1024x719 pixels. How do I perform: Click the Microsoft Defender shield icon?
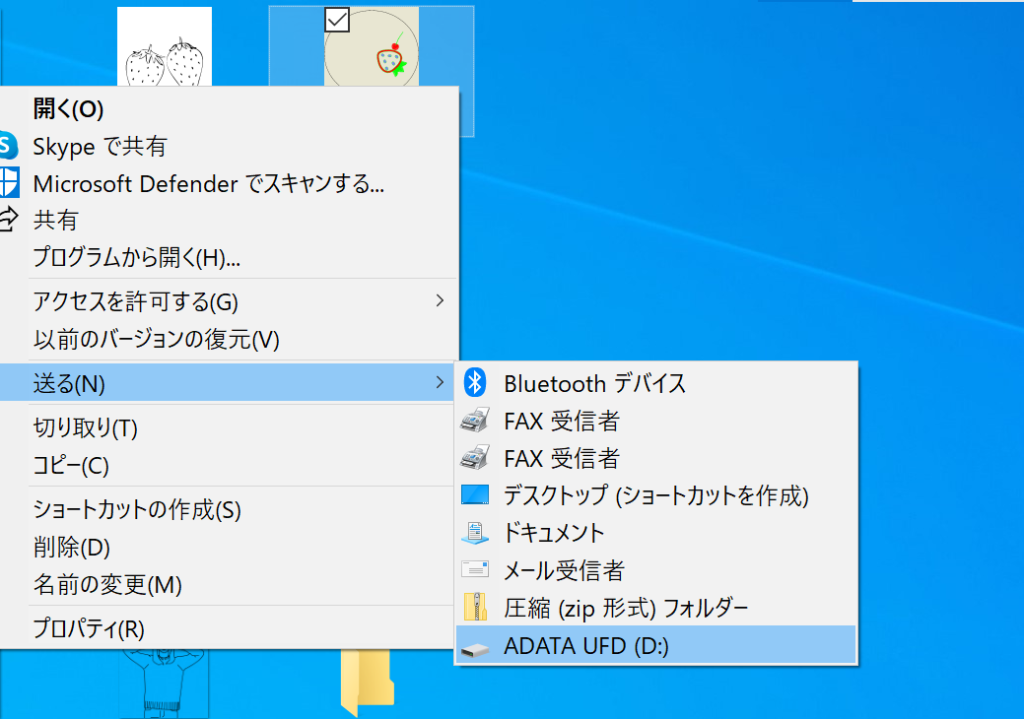tap(8, 183)
